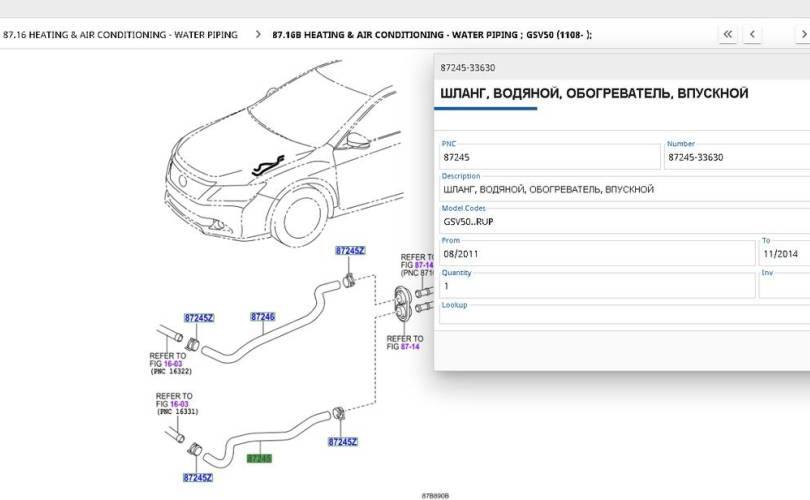810x500 pixels.
Task: Select part callout 87246 on the diagram
Action: (x=262, y=317)
